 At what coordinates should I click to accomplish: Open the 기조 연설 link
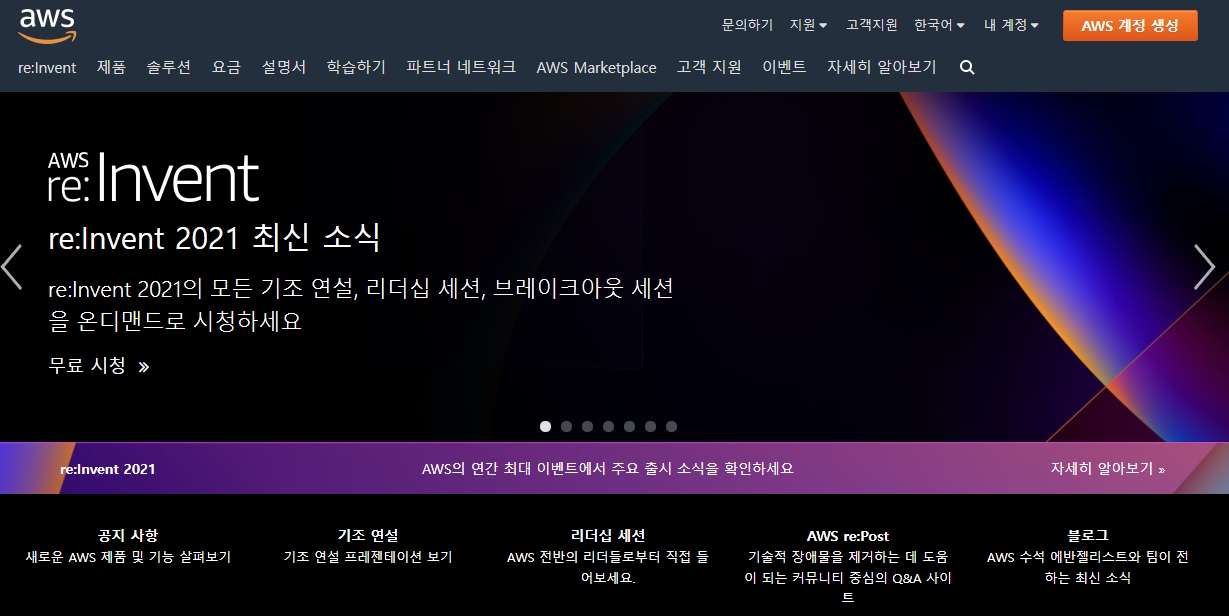[x=368, y=535]
